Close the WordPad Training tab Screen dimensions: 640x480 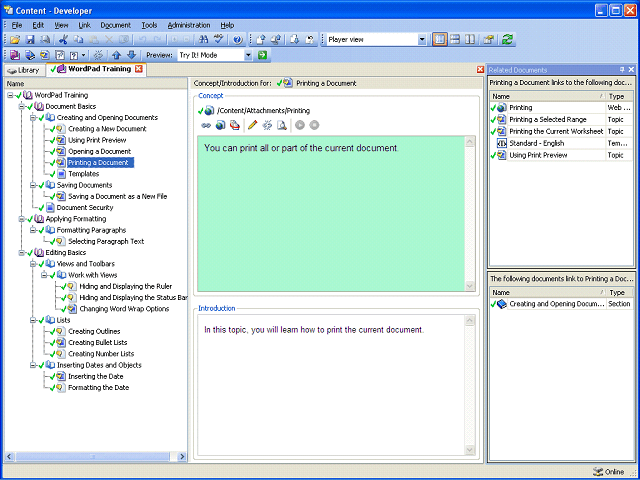tap(139, 69)
